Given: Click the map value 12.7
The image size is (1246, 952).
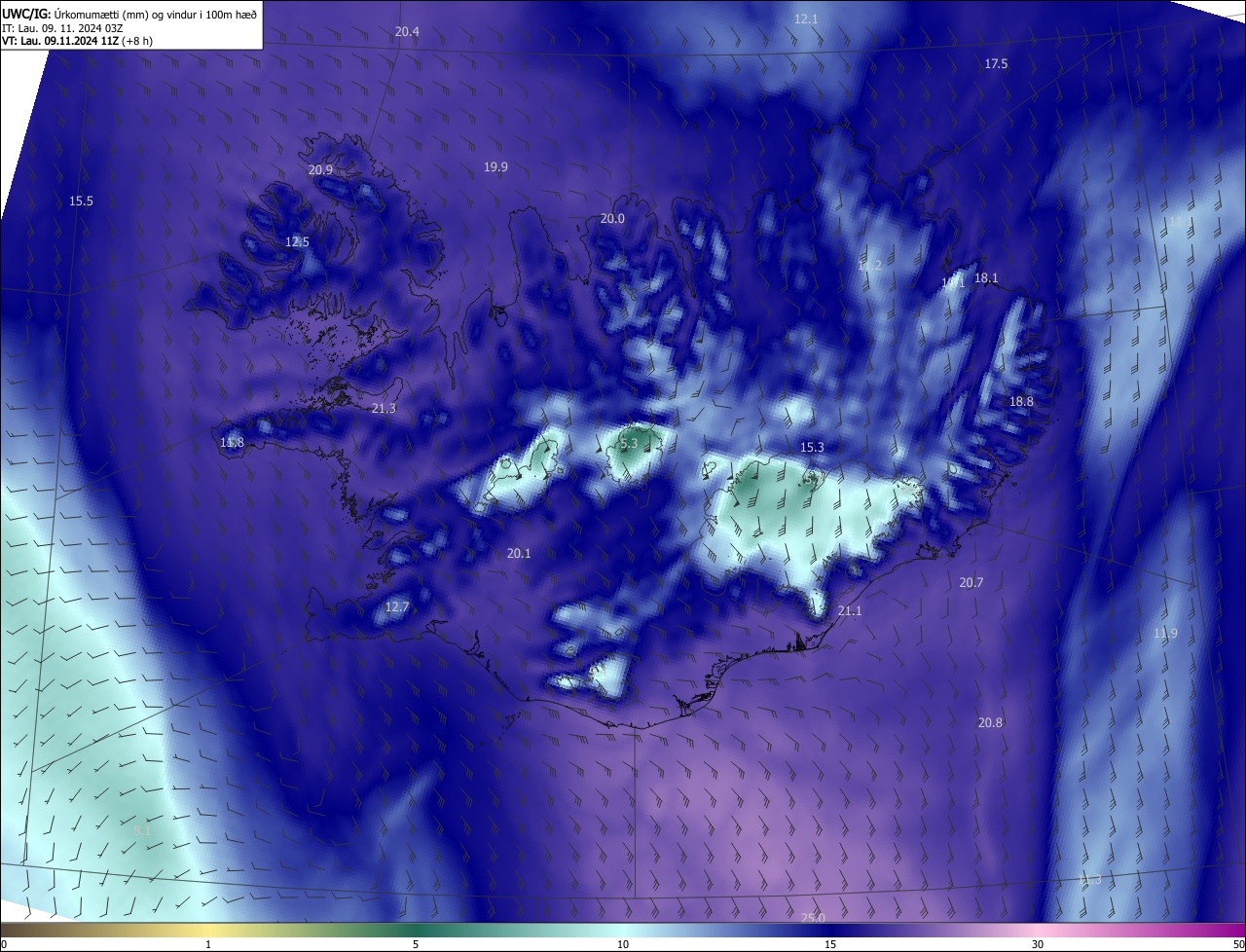Looking at the screenshot, I should (x=397, y=607).
